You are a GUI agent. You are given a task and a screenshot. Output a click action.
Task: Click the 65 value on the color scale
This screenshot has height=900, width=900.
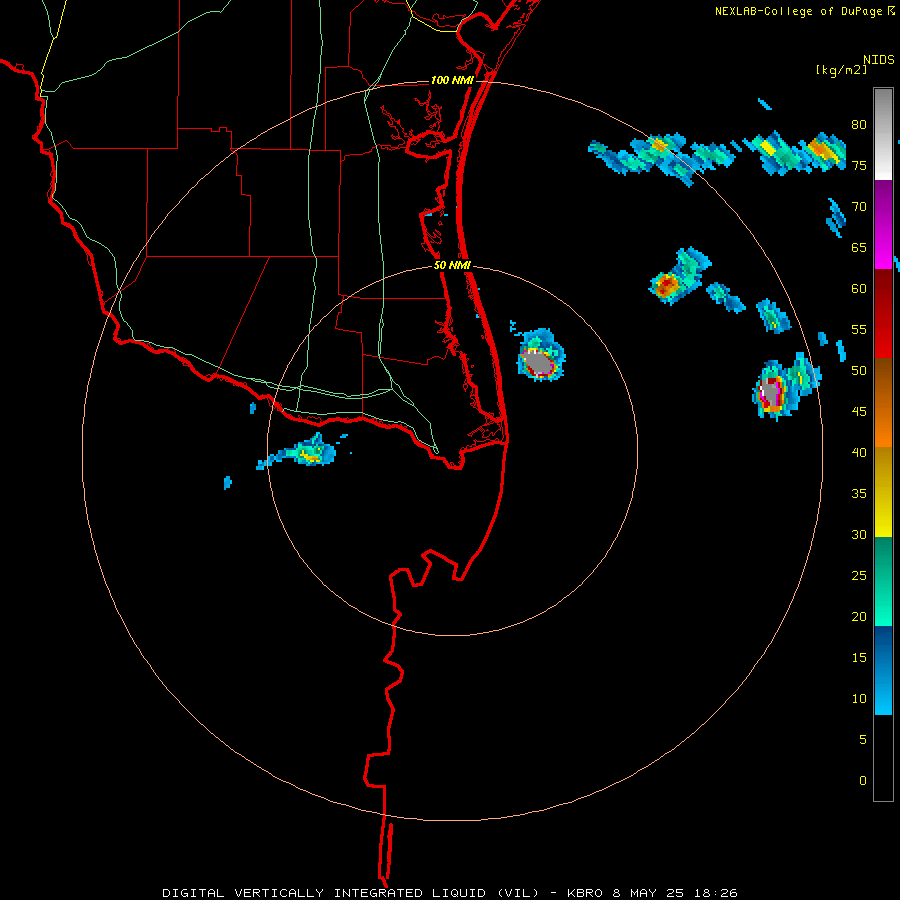859,247
